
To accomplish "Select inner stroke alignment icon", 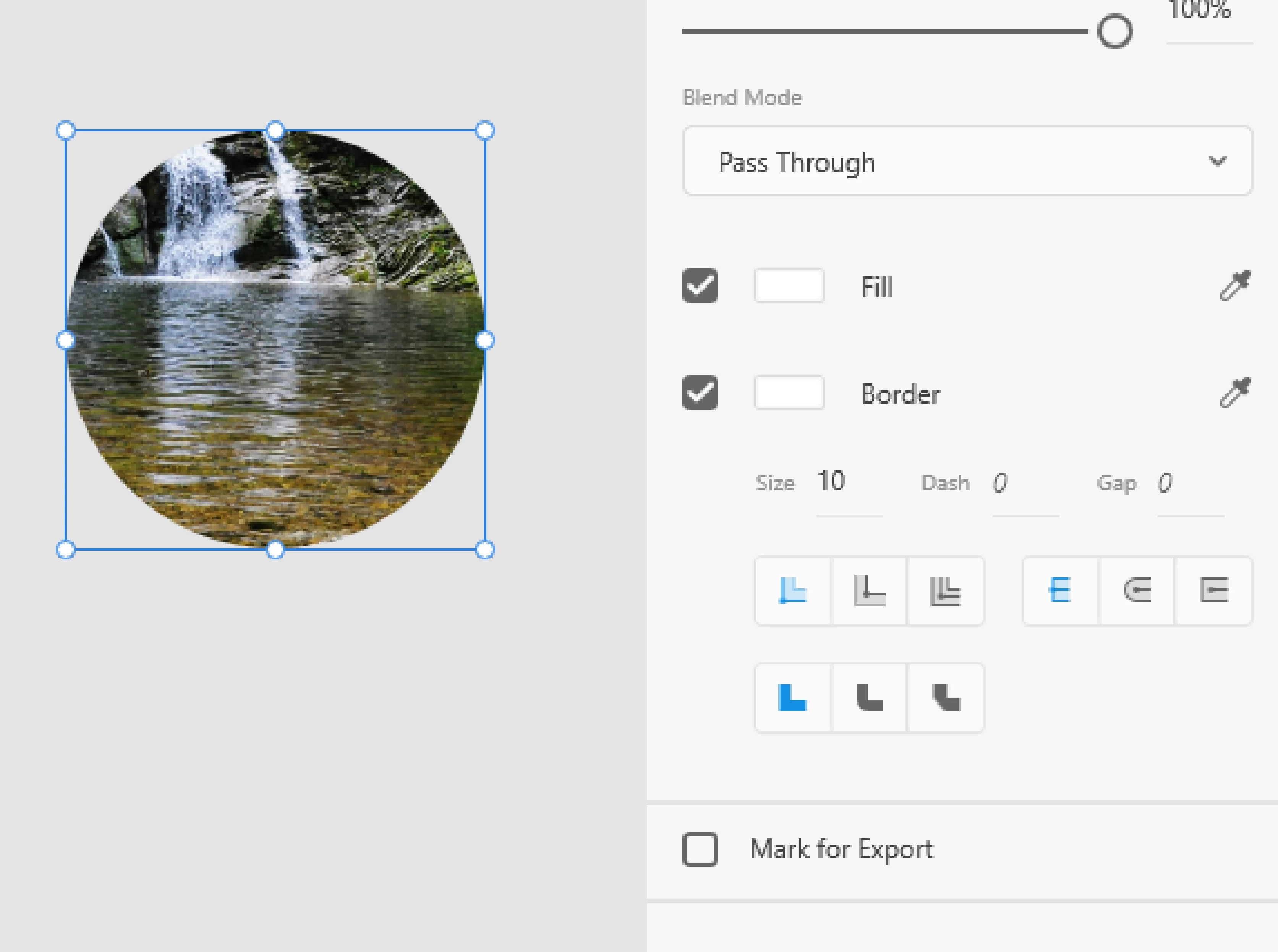I will point(793,591).
